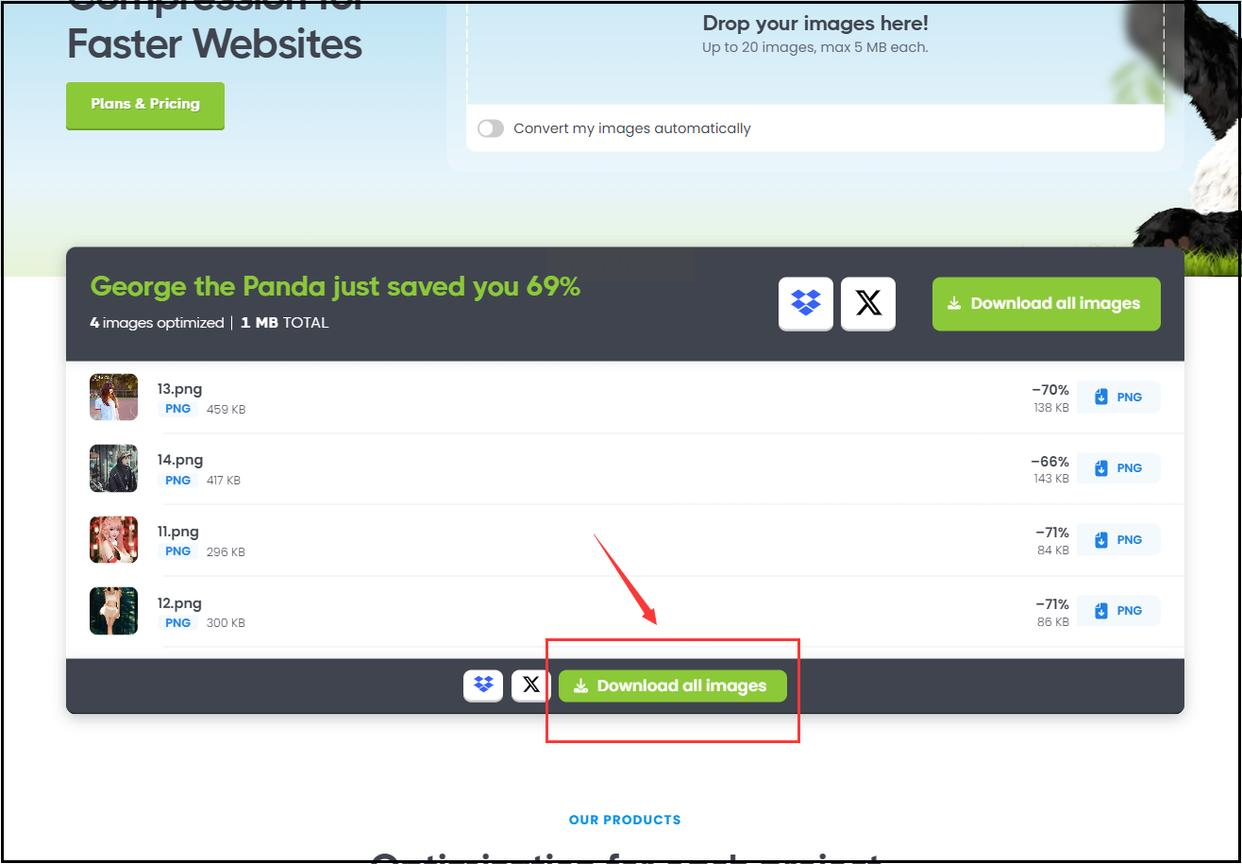Open Plans & Pricing
This screenshot has width=1242, height=864.
click(x=145, y=105)
